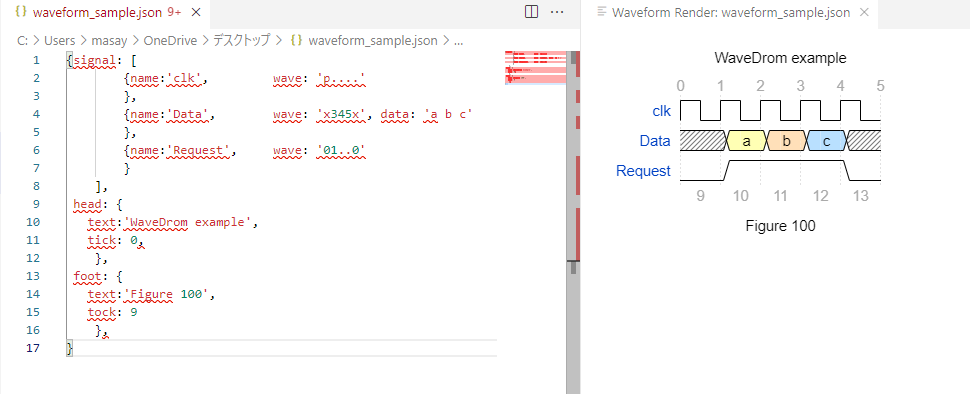Click tock label '10' below waveform
Image resolution: width=970 pixels, height=394 pixels.
[740, 197]
